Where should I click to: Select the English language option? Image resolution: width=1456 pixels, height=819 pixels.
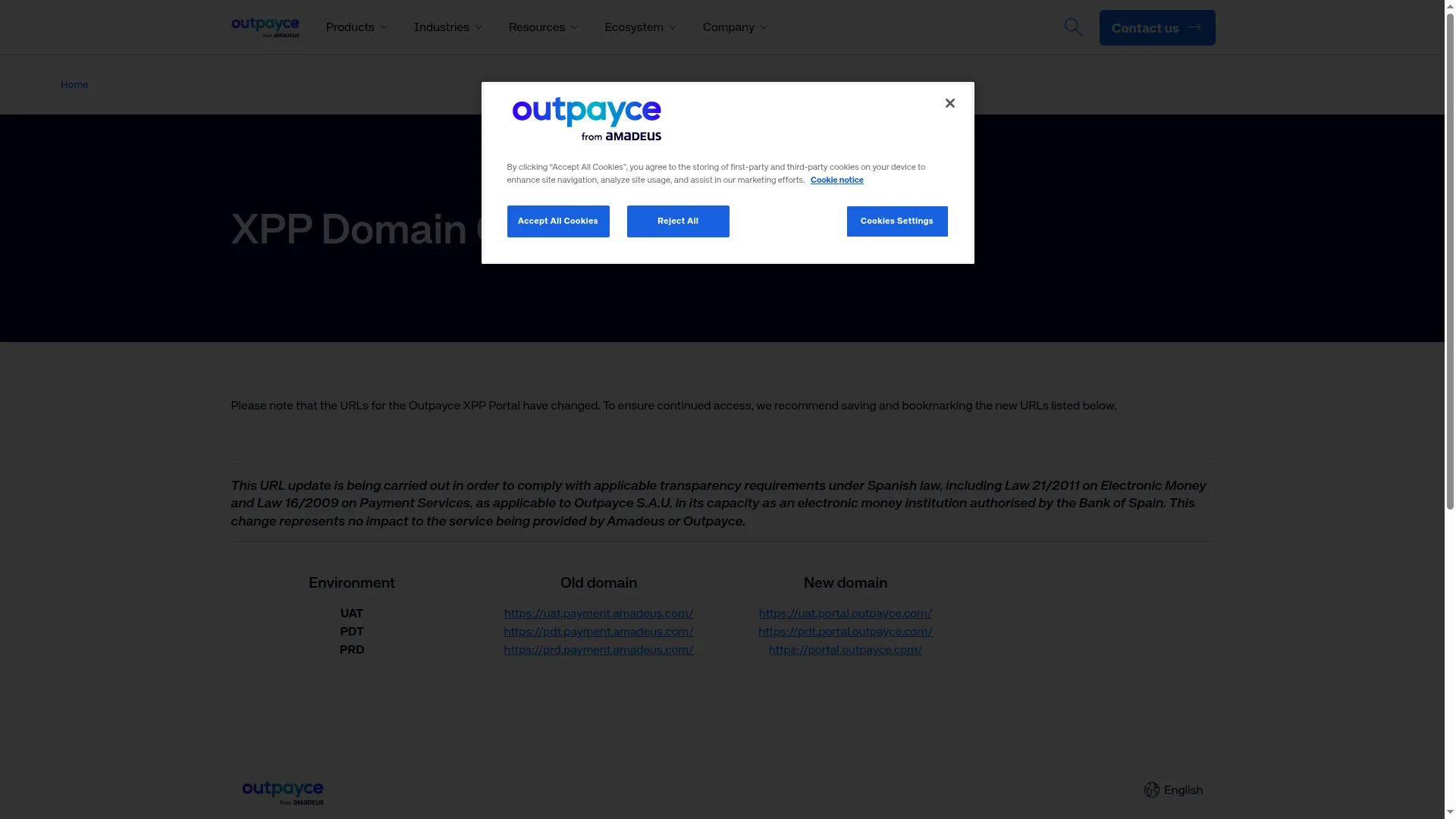click(x=1183, y=790)
